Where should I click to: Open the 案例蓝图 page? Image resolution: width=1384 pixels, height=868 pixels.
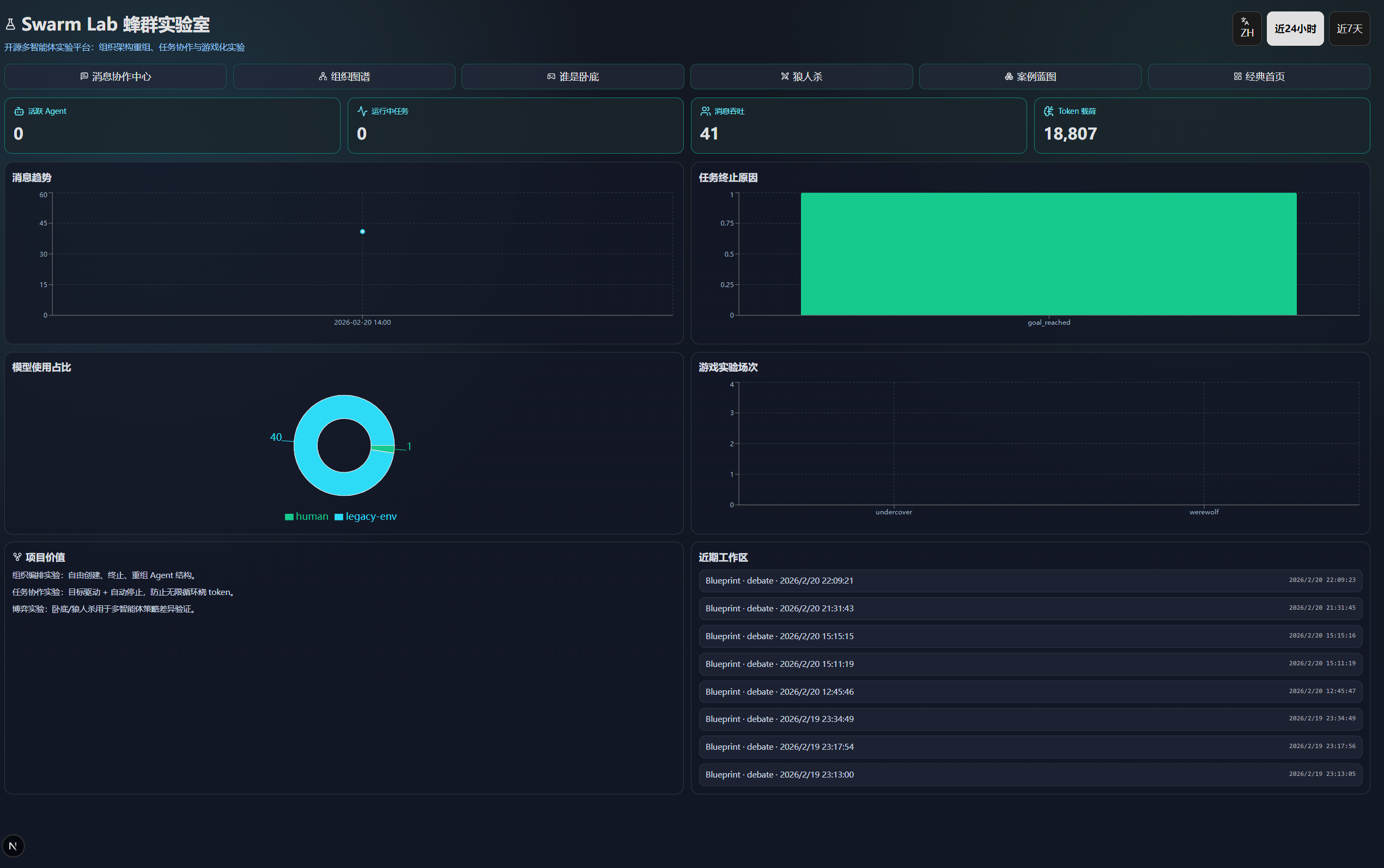click(x=1030, y=77)
